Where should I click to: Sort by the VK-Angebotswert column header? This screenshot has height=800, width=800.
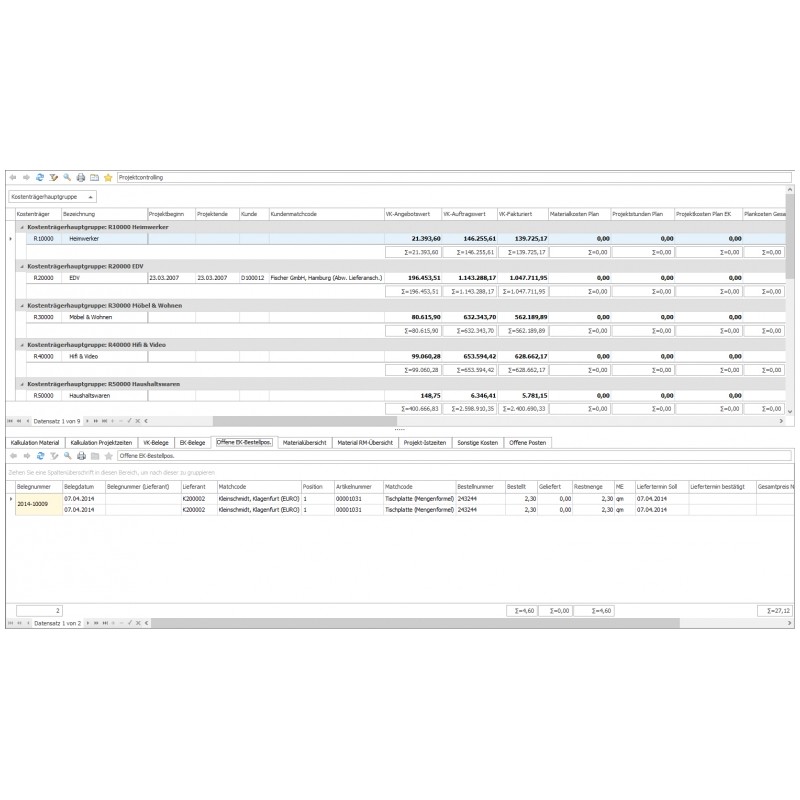tap(413, 214)
